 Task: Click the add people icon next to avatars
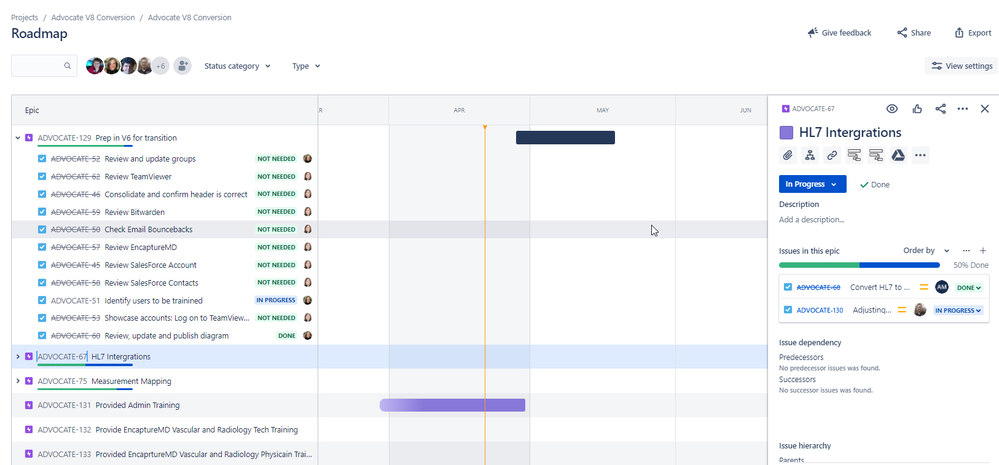(182, 66)
